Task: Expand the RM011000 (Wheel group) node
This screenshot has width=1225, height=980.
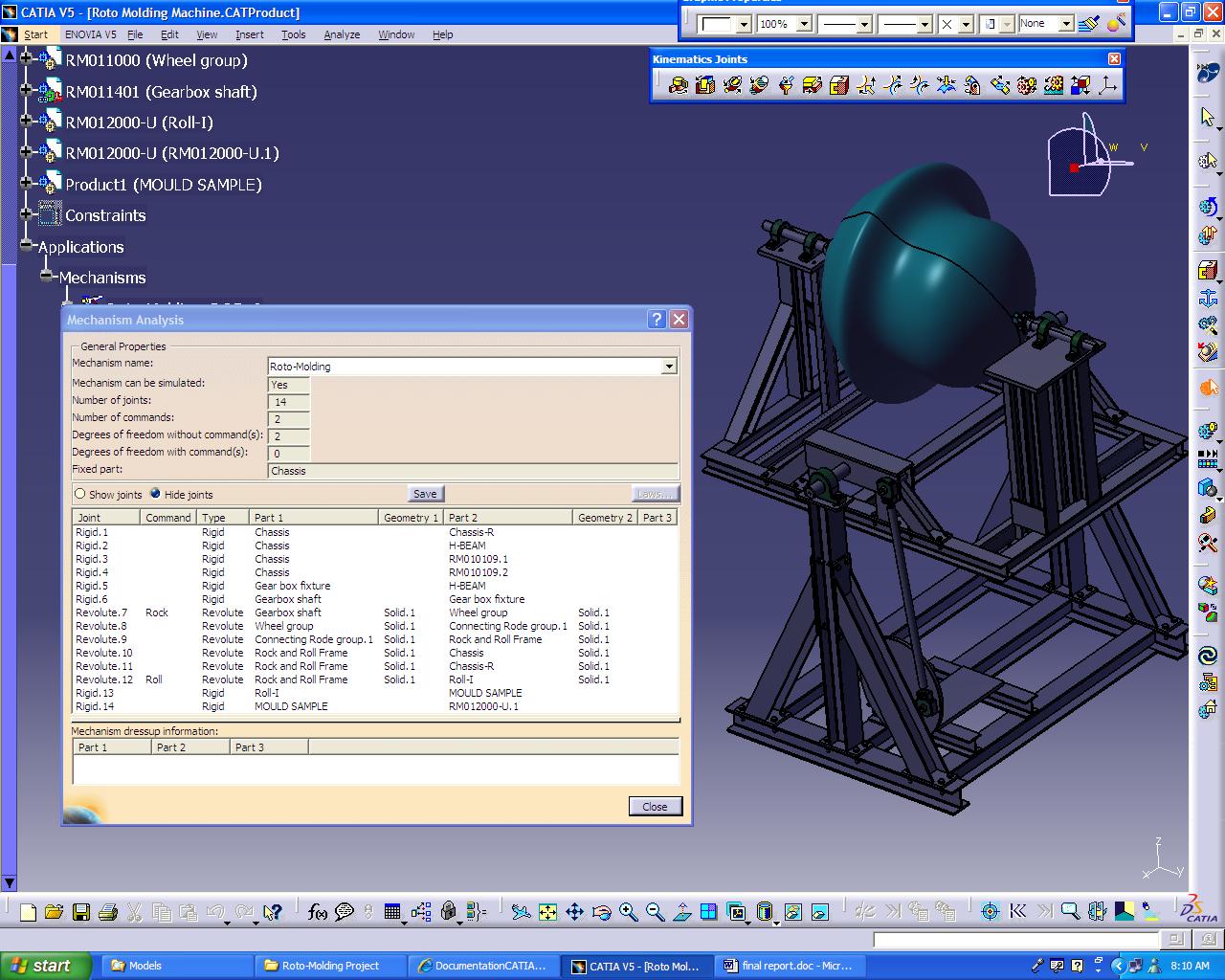Action: [x=27, y=59]
